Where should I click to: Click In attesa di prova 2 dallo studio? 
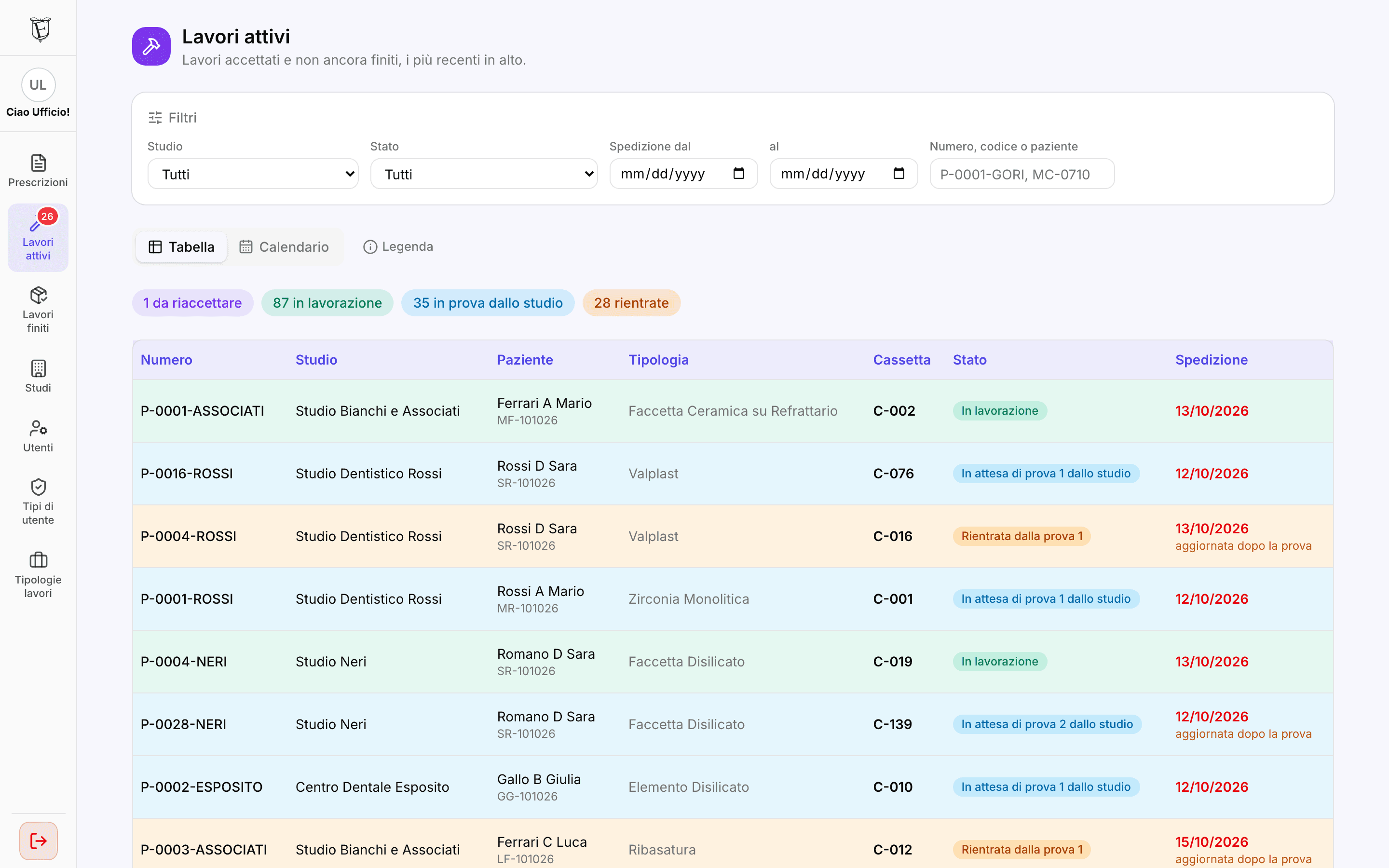click(1047, 724)
